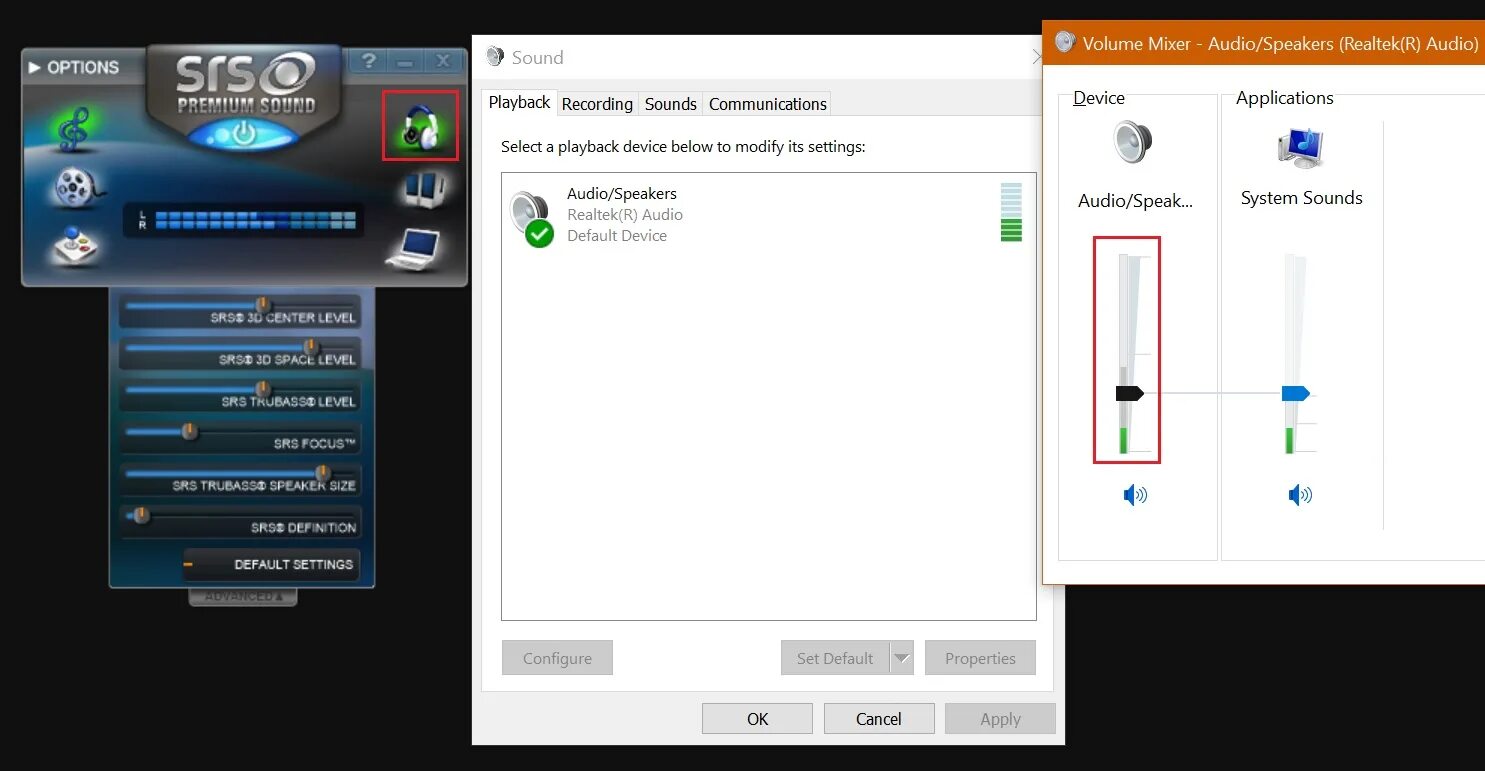Switch to the Sounds tab
1485x771 pixels.
tap(670, 104)
